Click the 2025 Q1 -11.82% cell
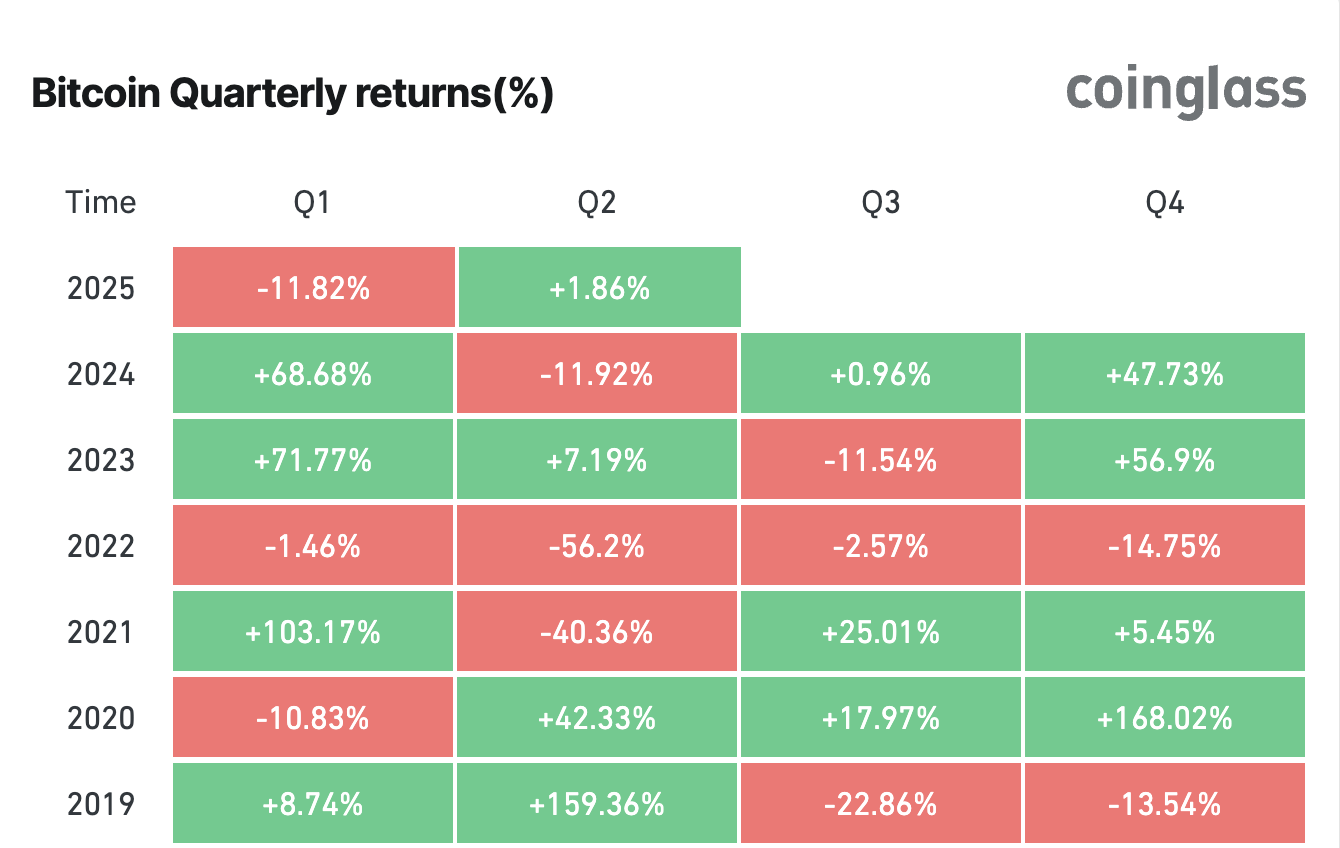 tap(313, 289)
